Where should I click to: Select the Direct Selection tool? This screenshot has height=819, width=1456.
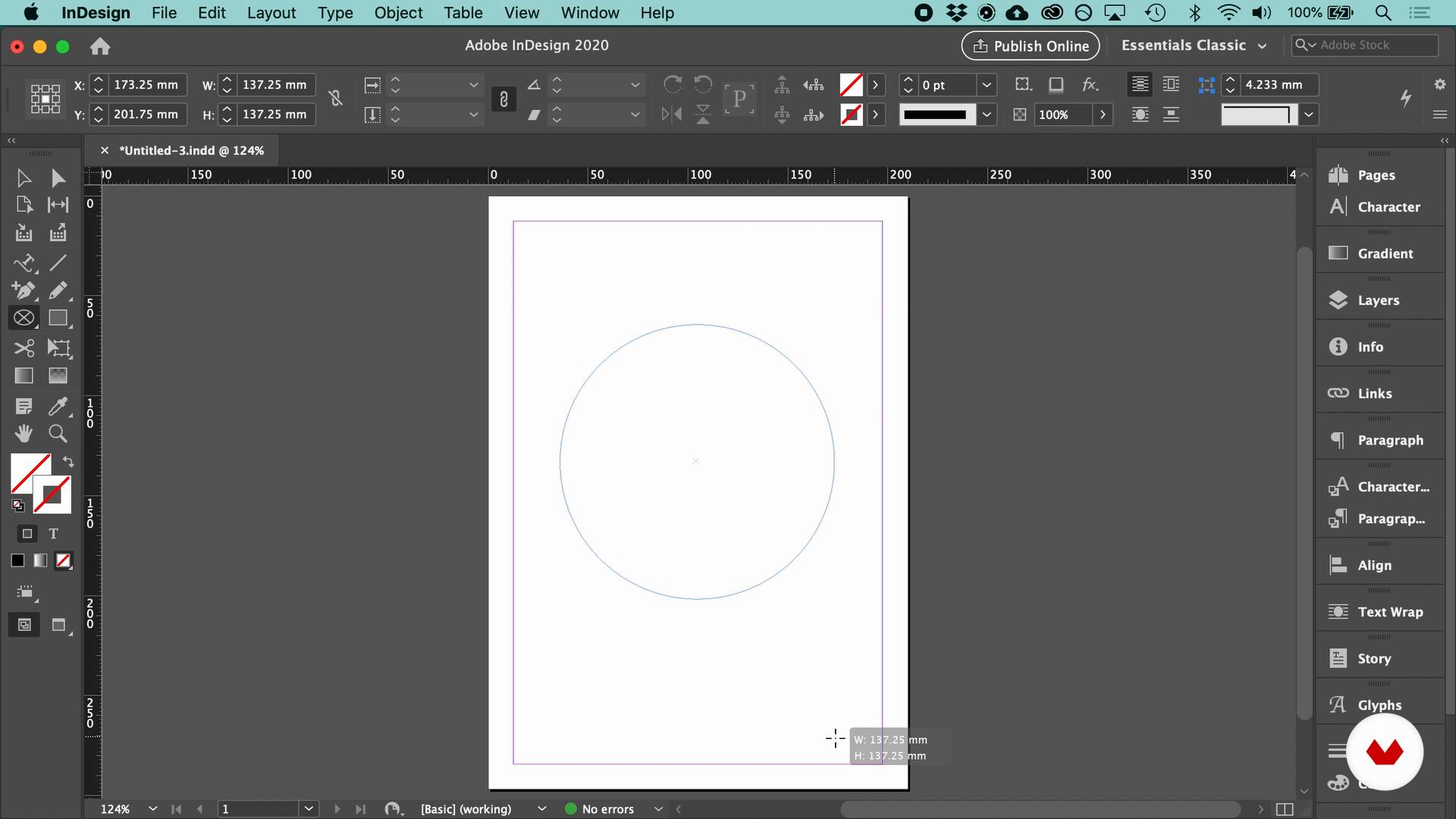point(58,178)
